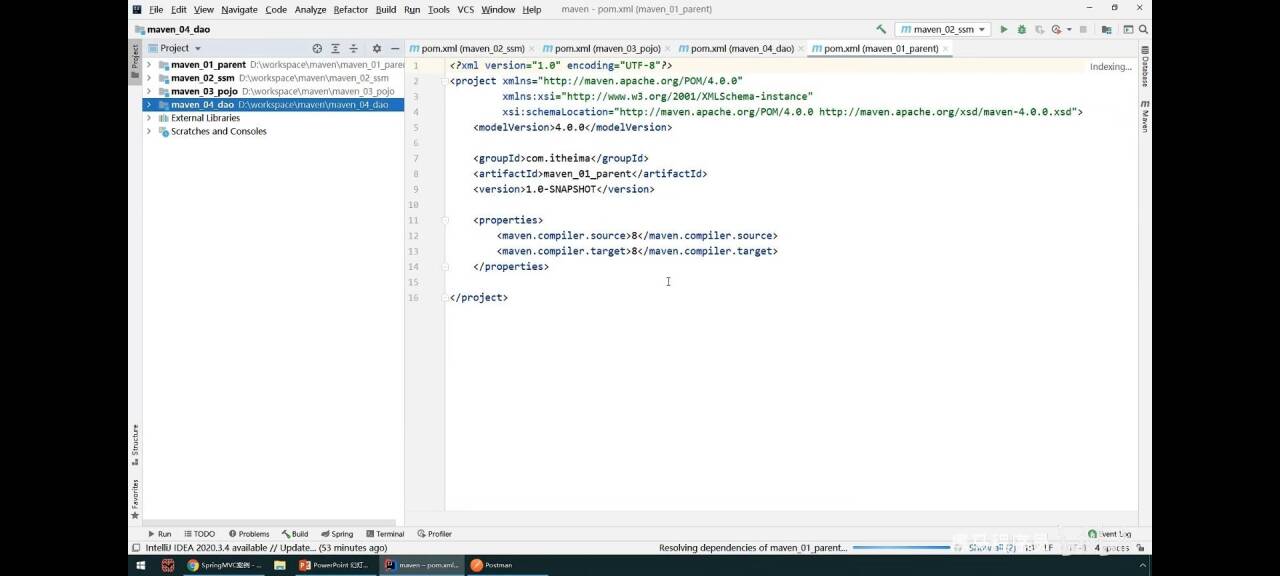
Task: Hide the Project panel with minus icon
Action: (x=395, y=48)
